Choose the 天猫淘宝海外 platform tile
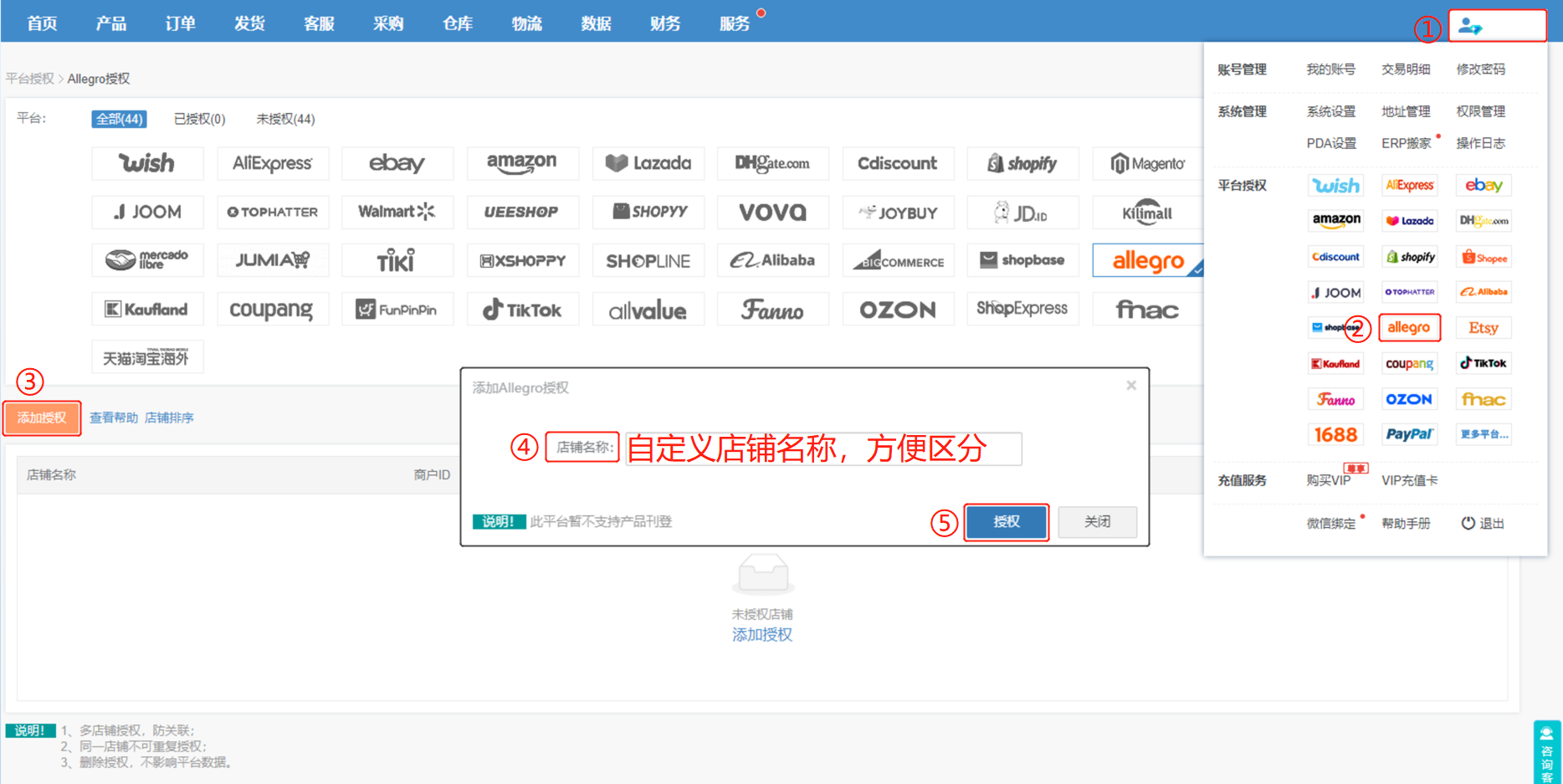 (147, 357)
